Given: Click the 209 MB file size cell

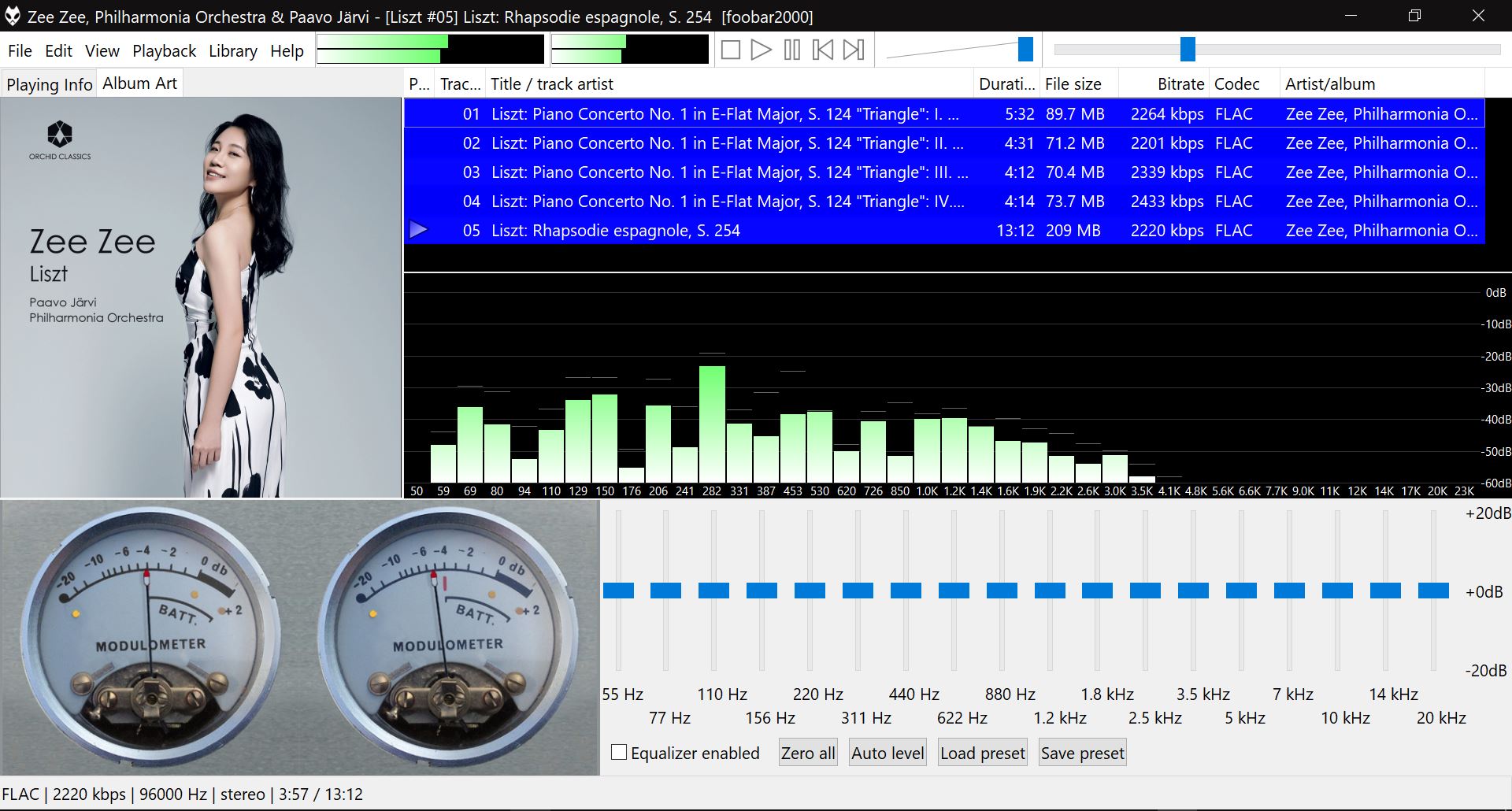Looking at the screenshot, I should (x=1073, y=231).
